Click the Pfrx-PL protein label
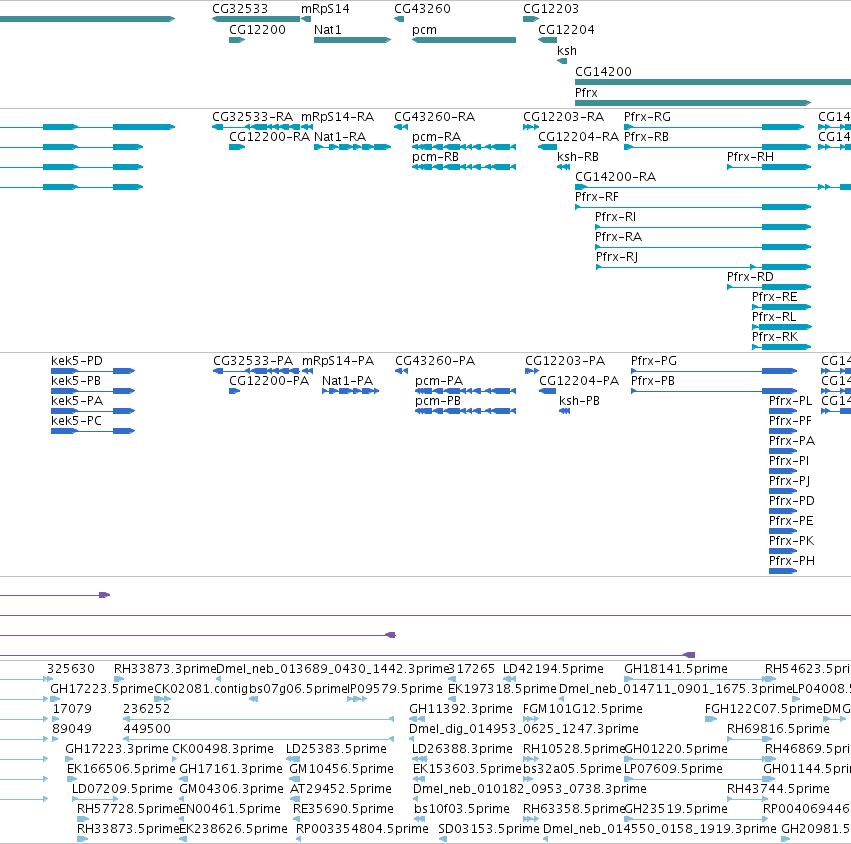Image resolution: width=851 pixels, height=844 pixels. click(790, 401)
